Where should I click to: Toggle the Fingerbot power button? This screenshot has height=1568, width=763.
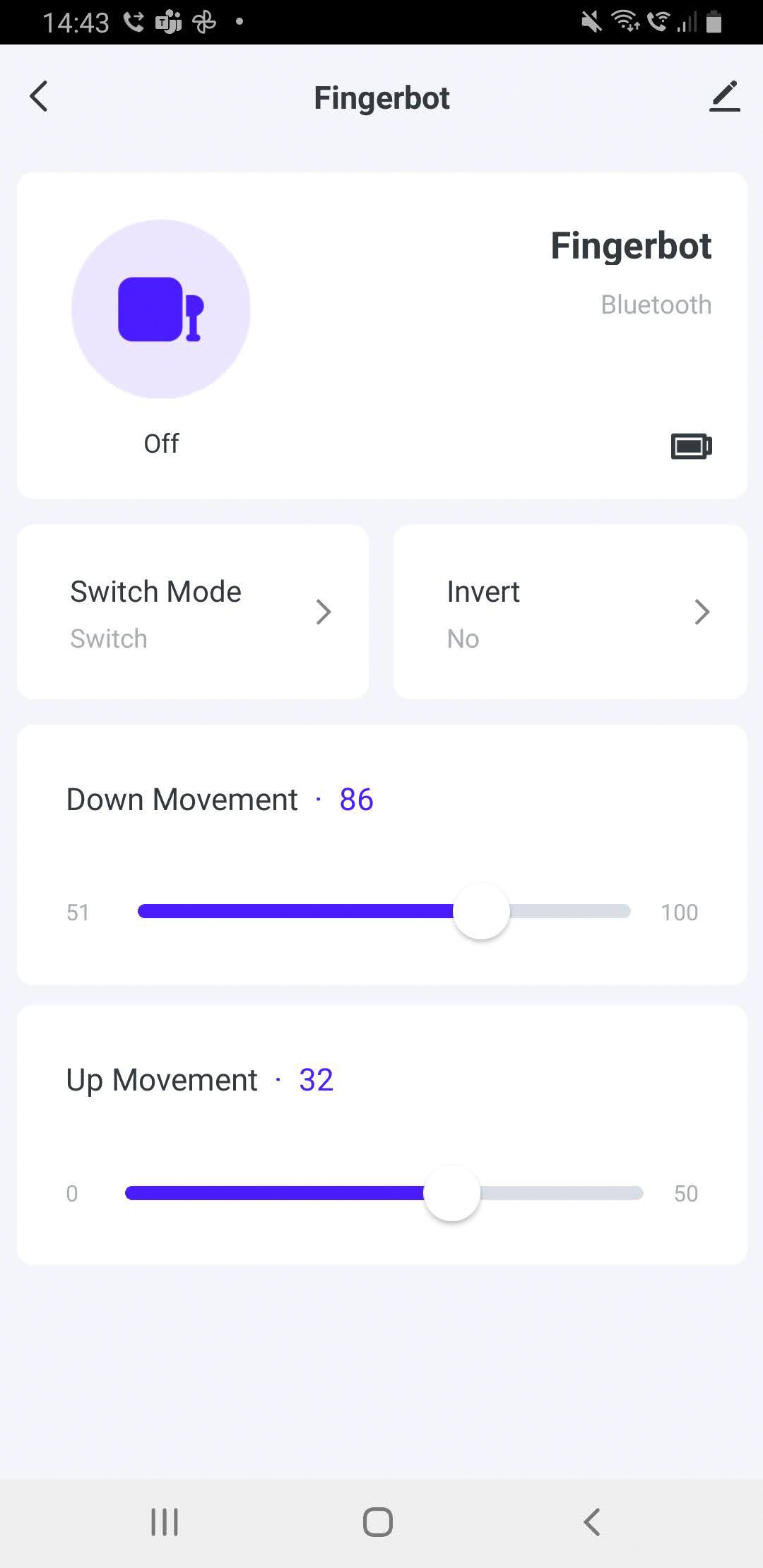pyautogui.click(x=161, y=309)
